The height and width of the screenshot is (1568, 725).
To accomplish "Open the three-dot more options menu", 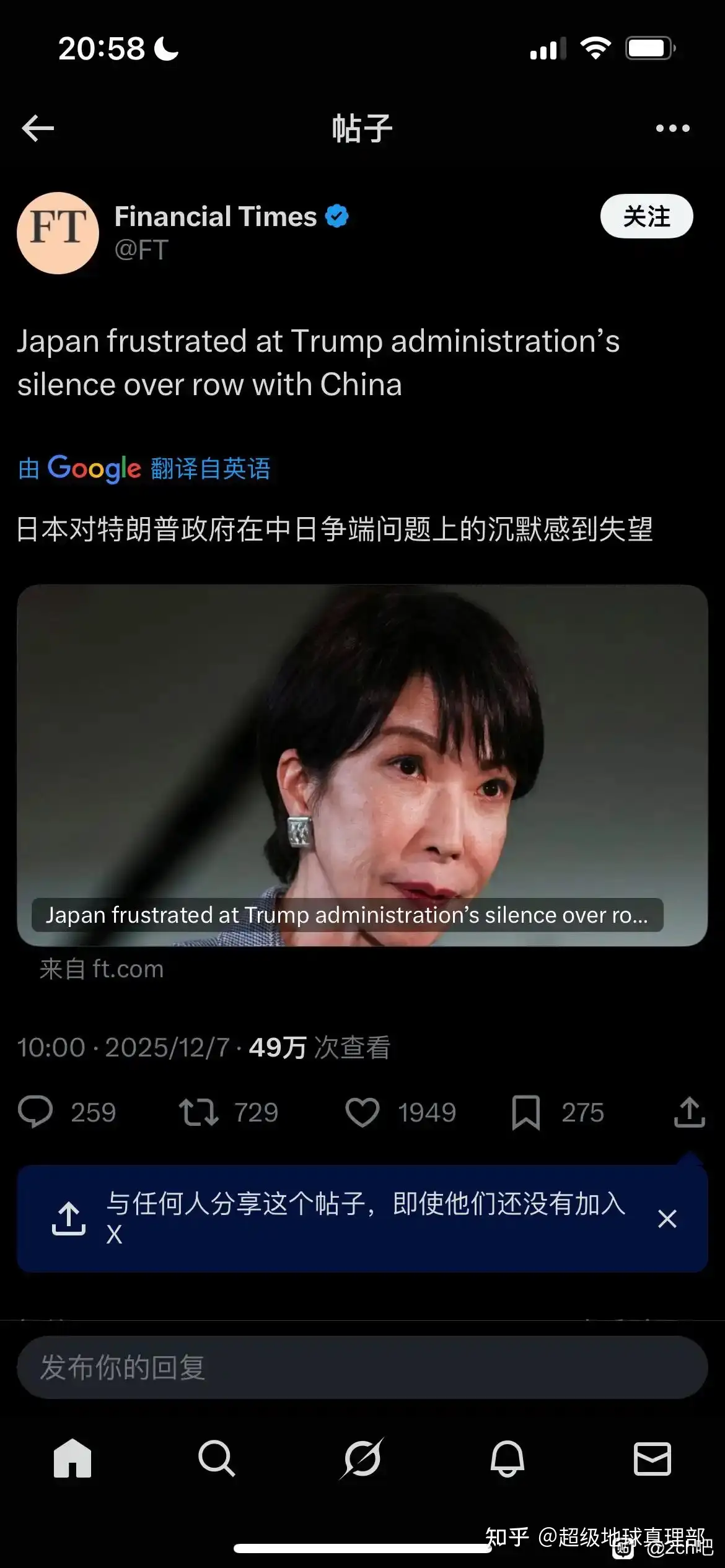I will coord(672,128).
